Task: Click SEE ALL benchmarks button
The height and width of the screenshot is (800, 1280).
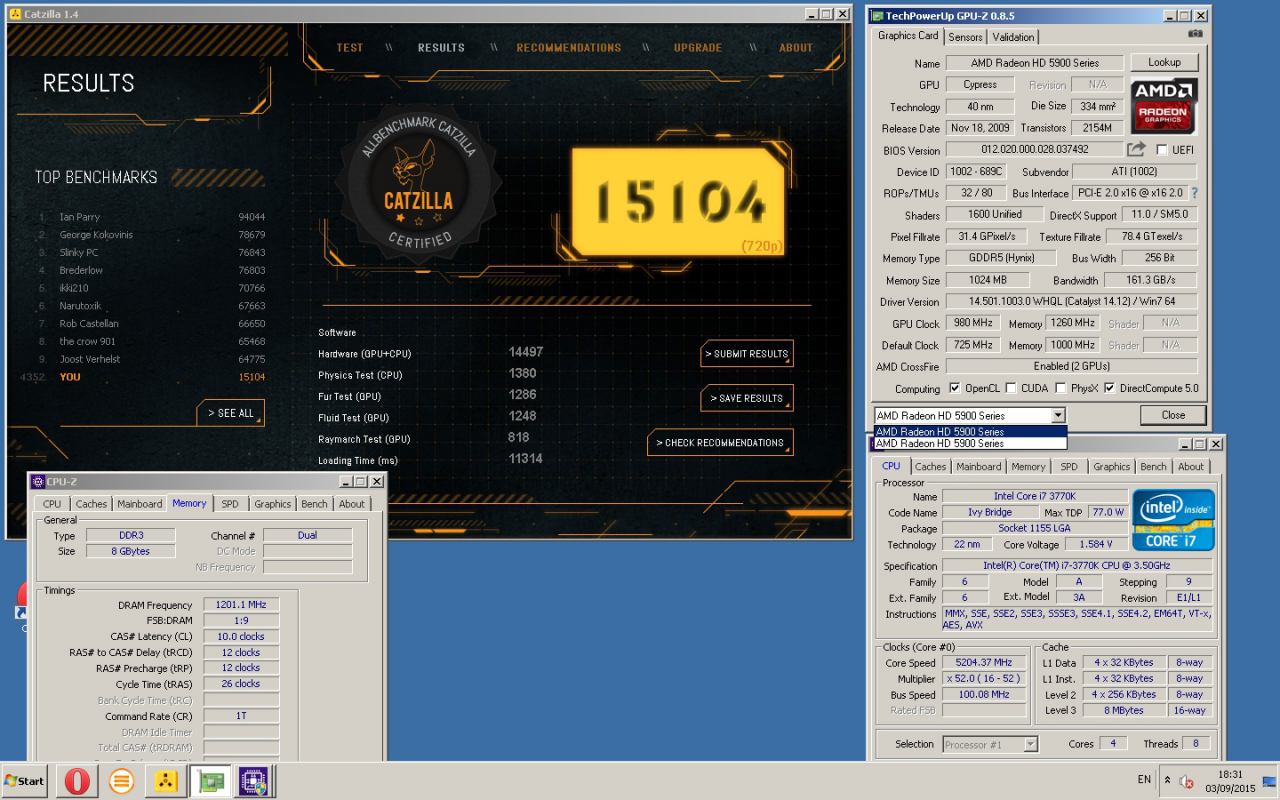Action: click(x=231, y=413)
